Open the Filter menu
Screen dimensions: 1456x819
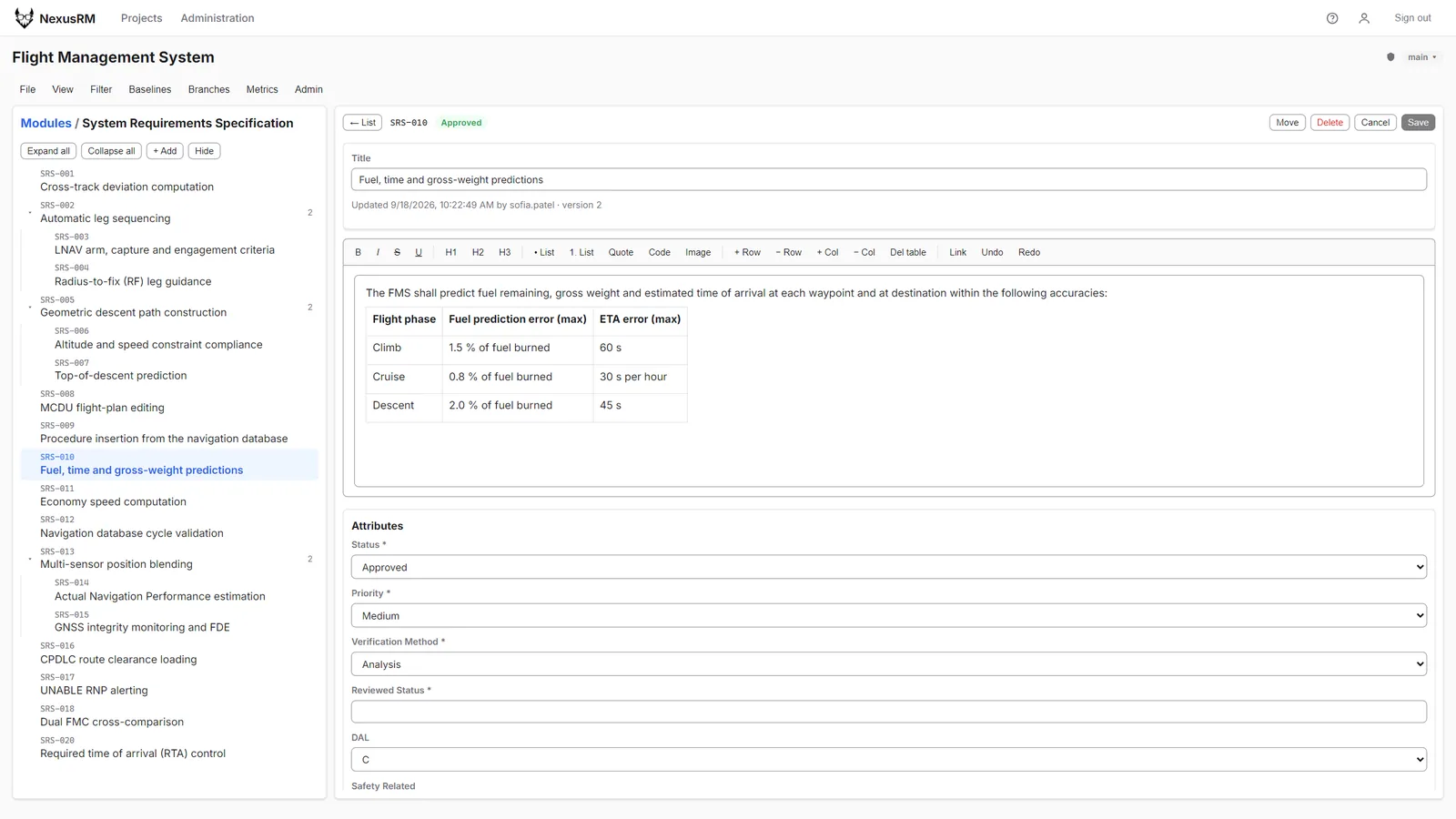point(101,89)
